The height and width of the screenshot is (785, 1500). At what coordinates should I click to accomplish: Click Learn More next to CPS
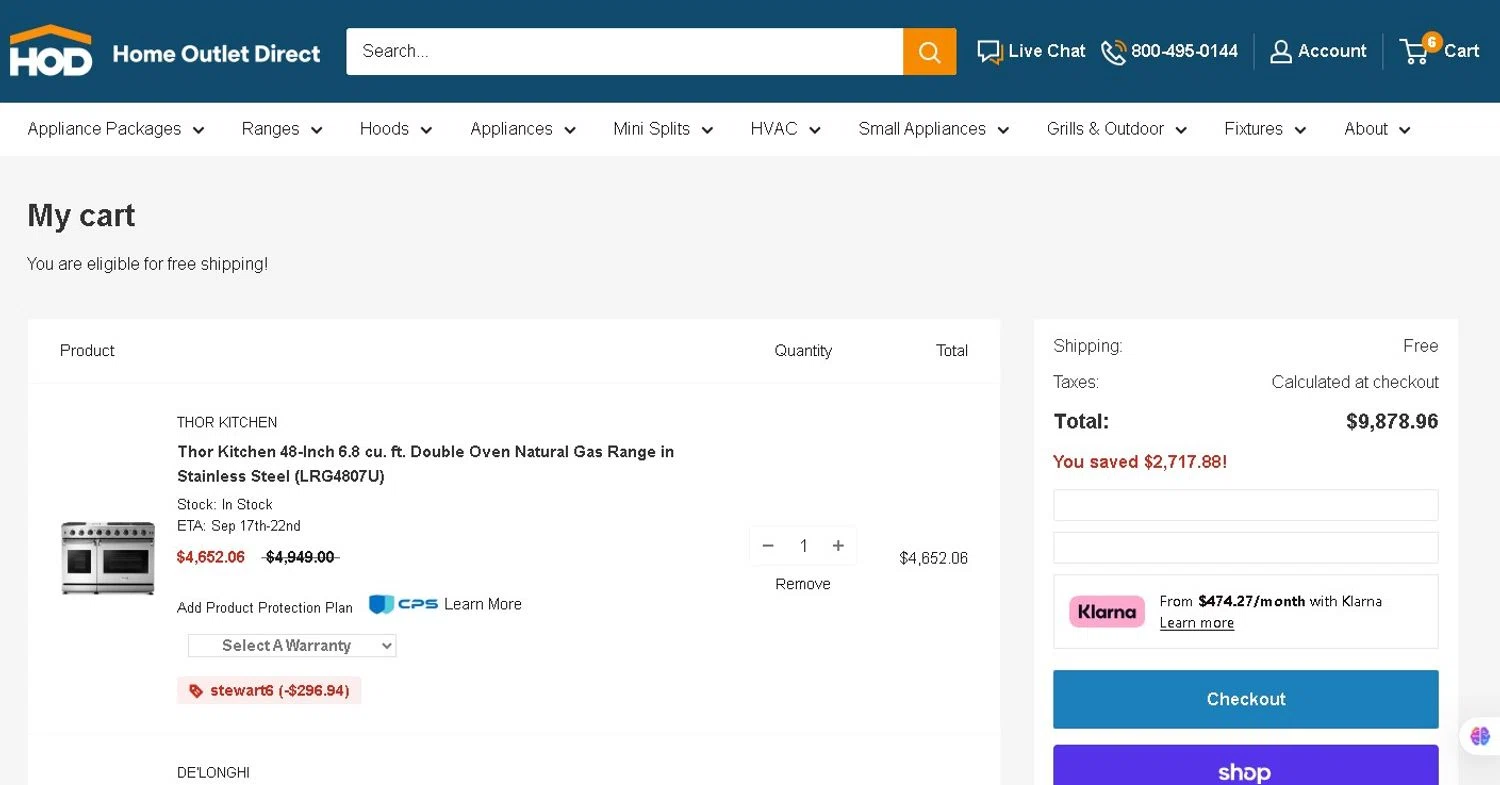pos(483,604)
